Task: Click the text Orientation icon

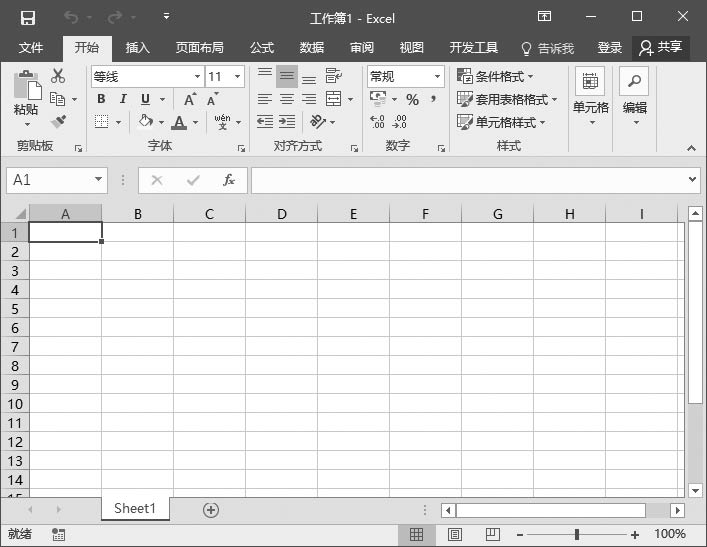Action: [x=318, y=121]
